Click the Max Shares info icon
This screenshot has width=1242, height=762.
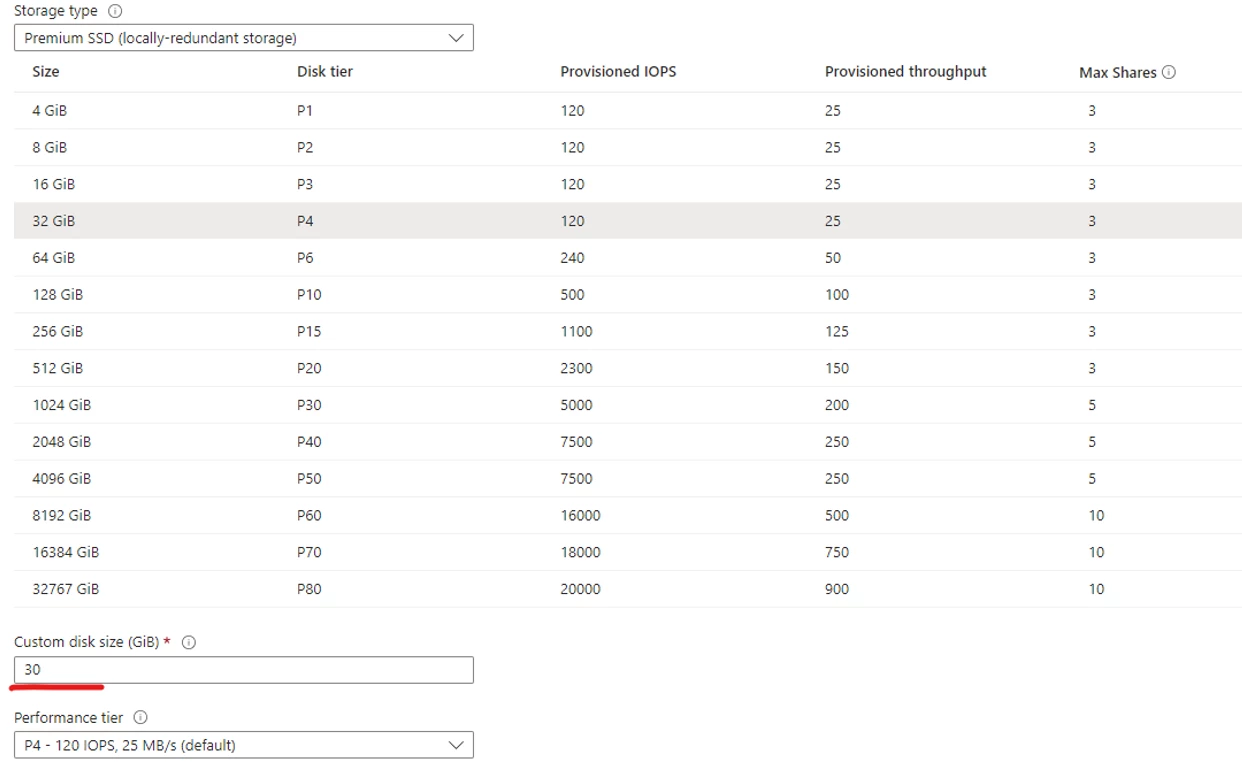coord(1169,73)
